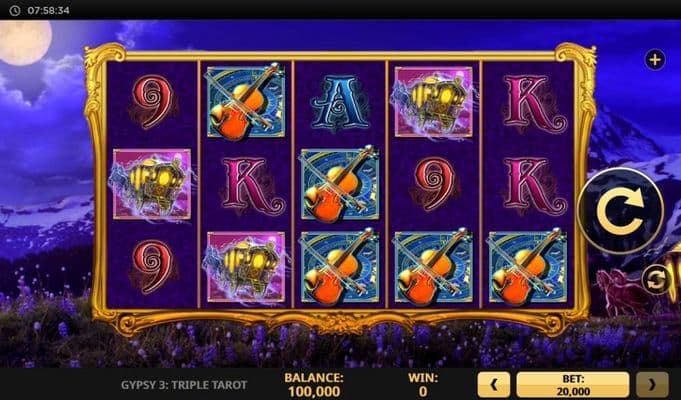Viewport: 681px width, 400px height.
Task: Select the blue A symbol on the third reel
Action: pyautogui.click(x=340, y=102)
